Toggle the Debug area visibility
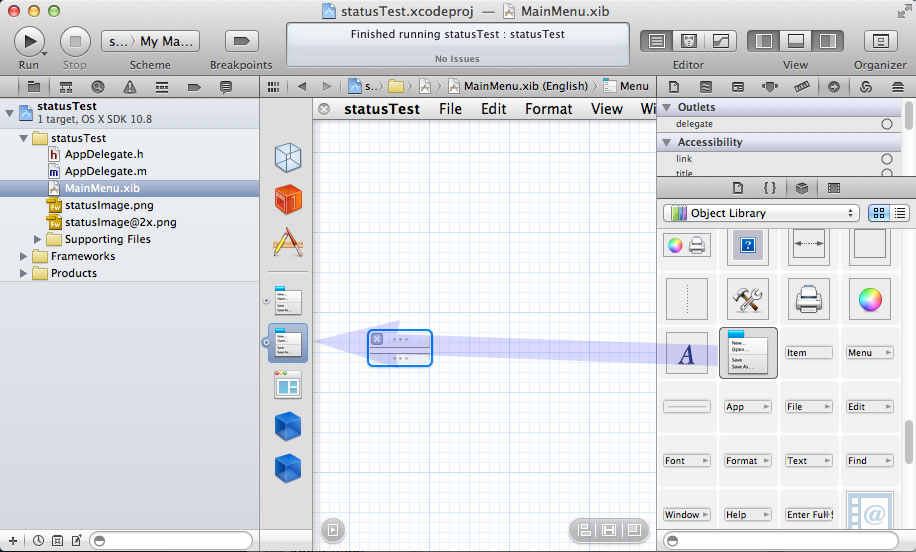Viewport: 916px width, 552px height. pyautogui.click(x=796, y=41)
